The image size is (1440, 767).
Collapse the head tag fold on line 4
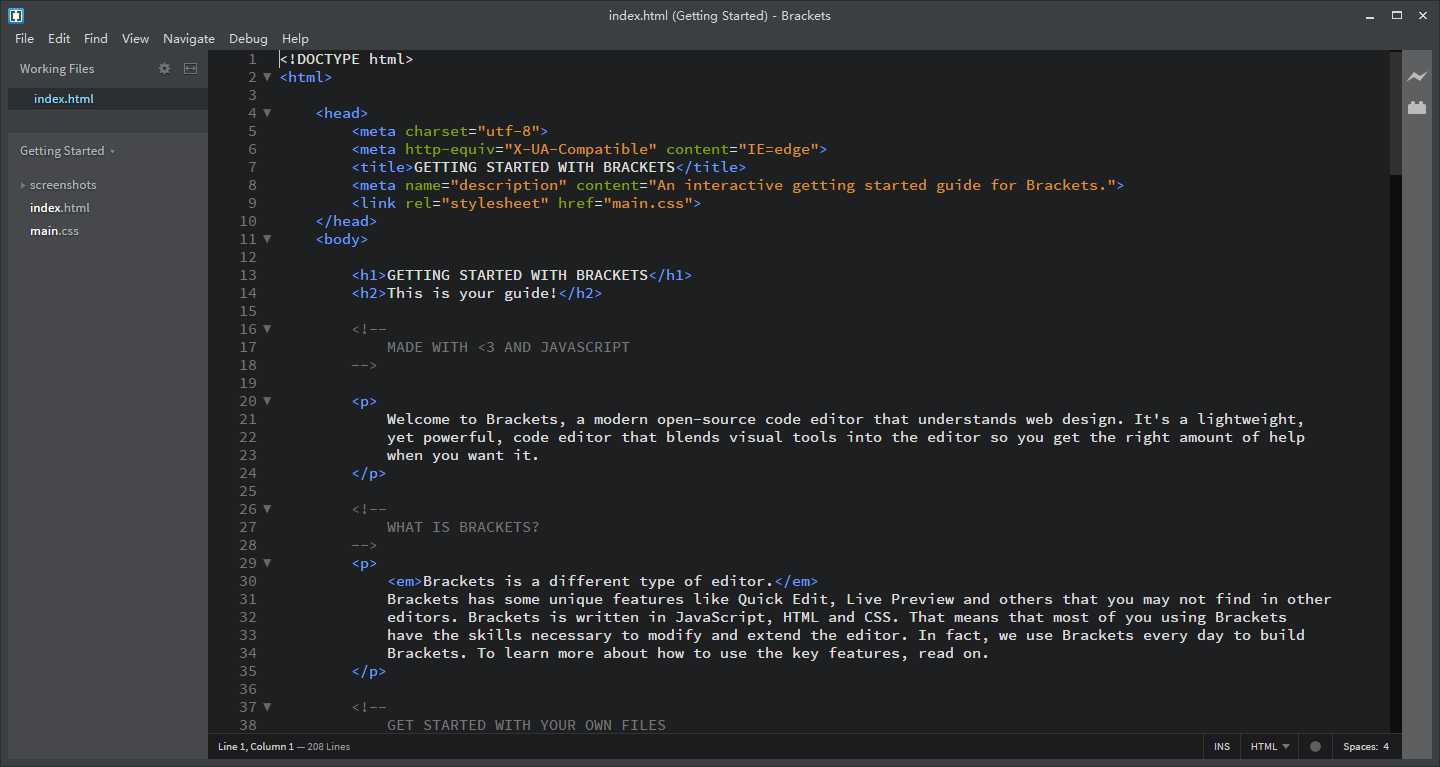coord(267,113)
